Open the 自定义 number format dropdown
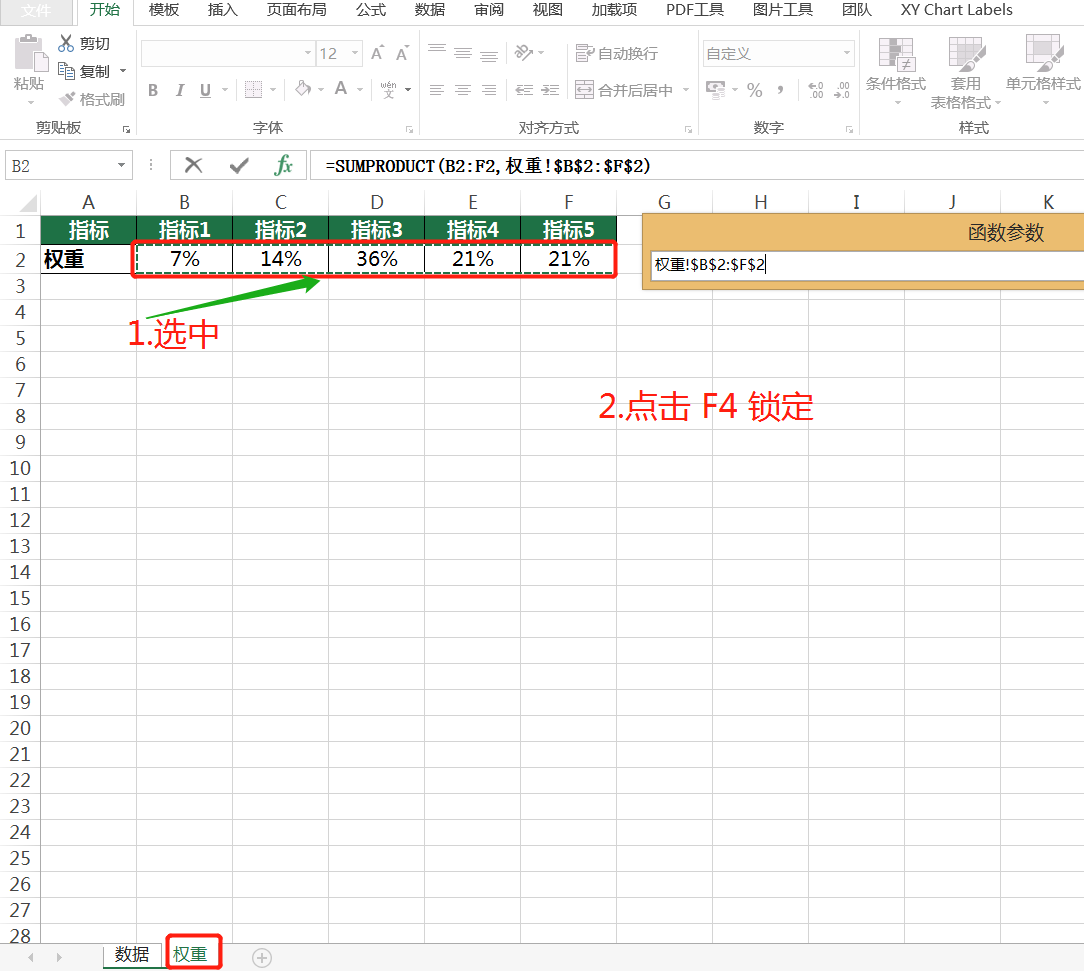 (x=847, y=53)
